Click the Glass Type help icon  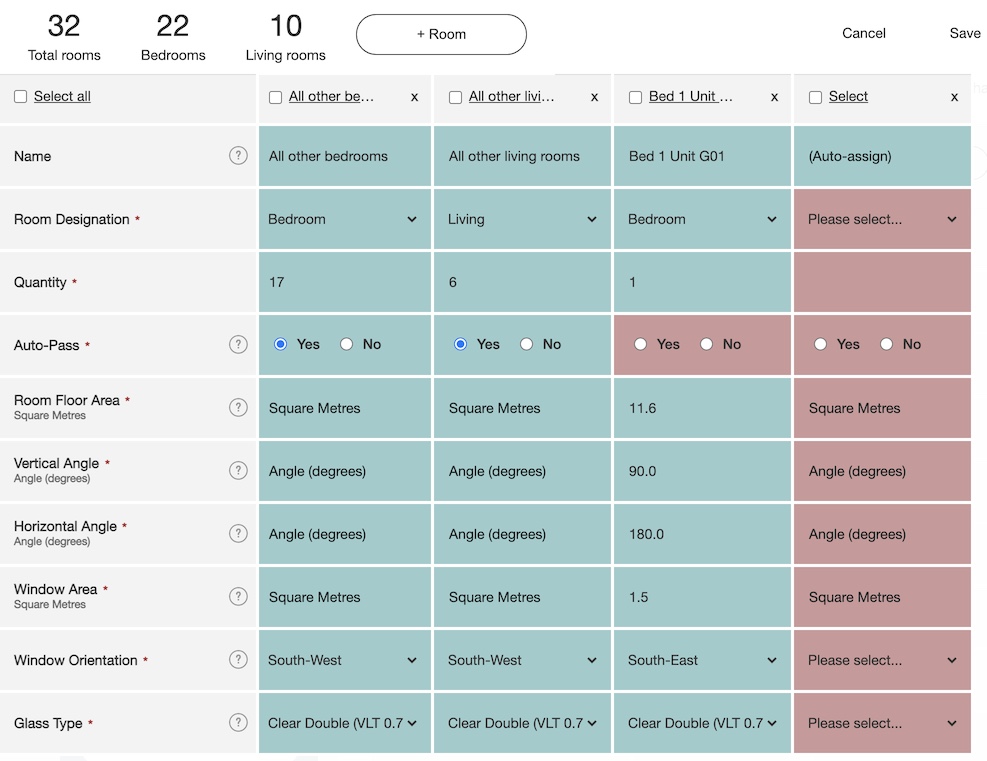238,722
